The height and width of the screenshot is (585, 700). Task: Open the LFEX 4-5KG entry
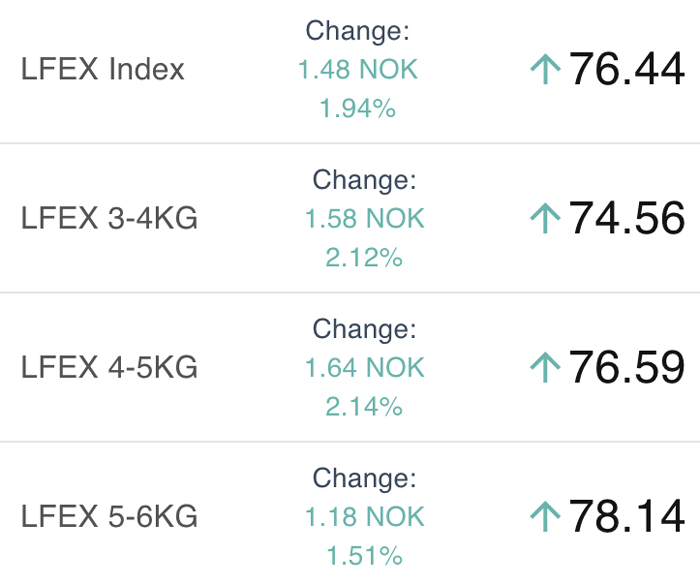(x=109, y=367)
